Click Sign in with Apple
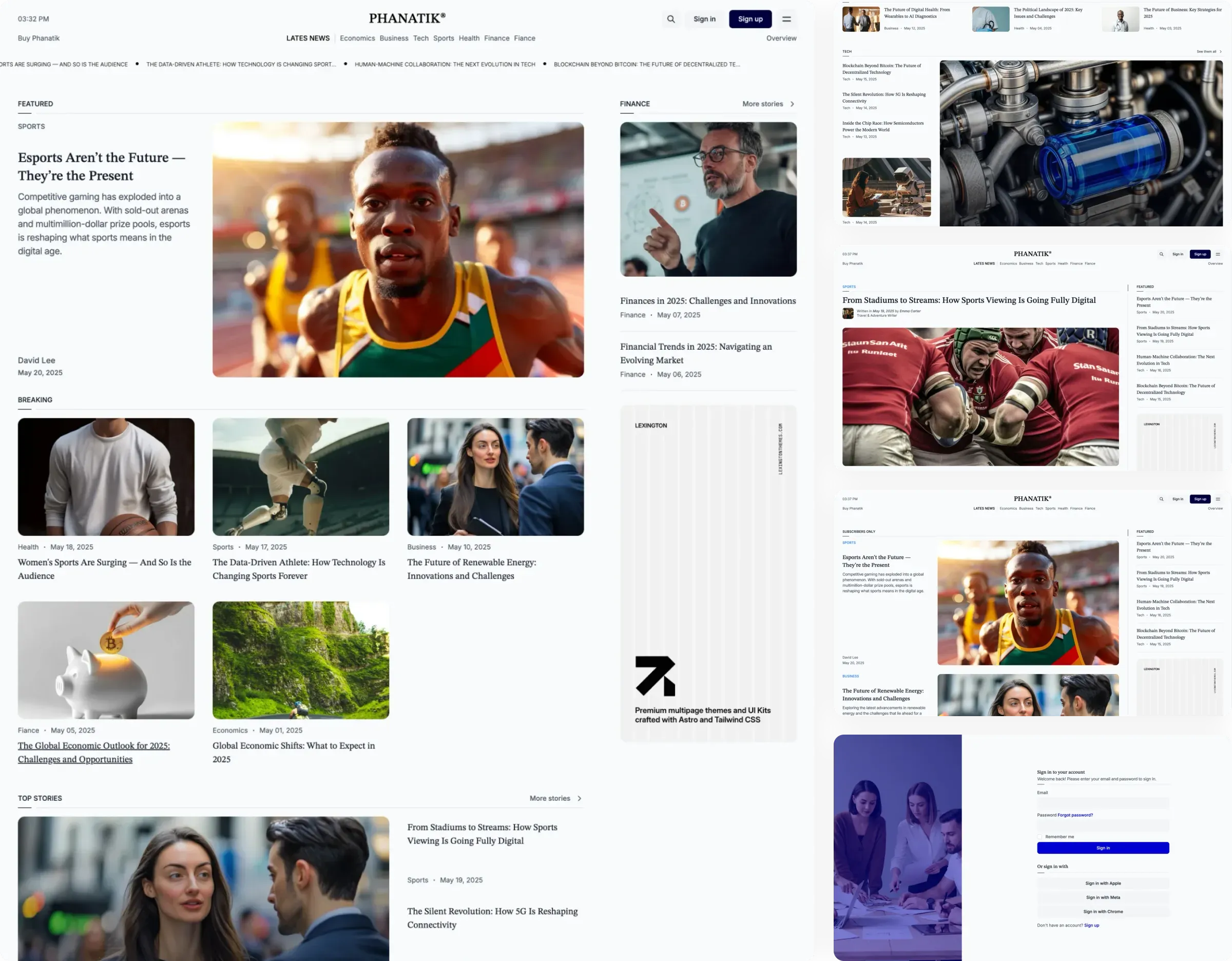Image resolution: width=1232 pixels, height=961 pixels. [1103, 883]
